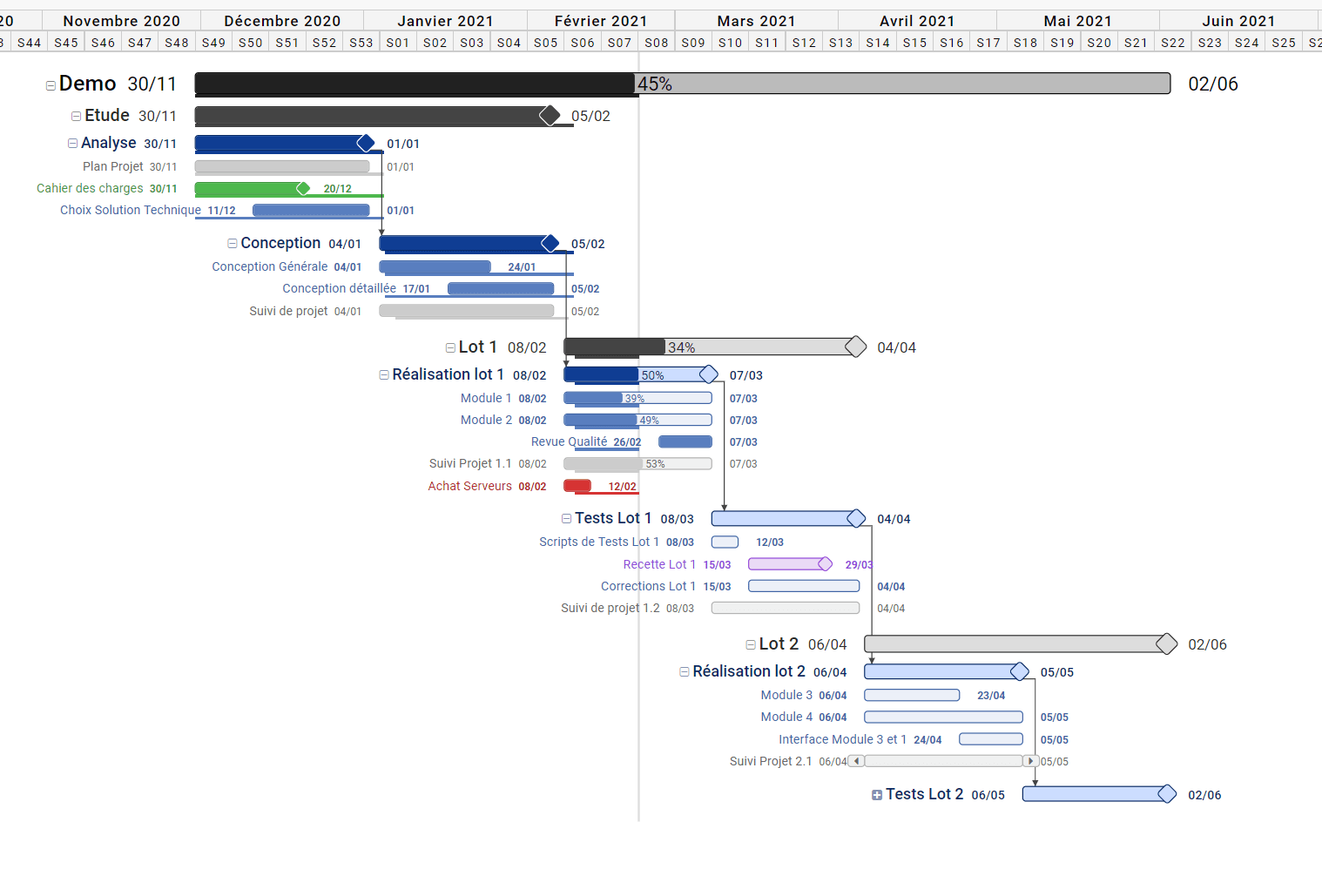Click the Achat Serveurs task label
Screen dimensions: 1322x896
pyautogui.click(x=469, y=486)
